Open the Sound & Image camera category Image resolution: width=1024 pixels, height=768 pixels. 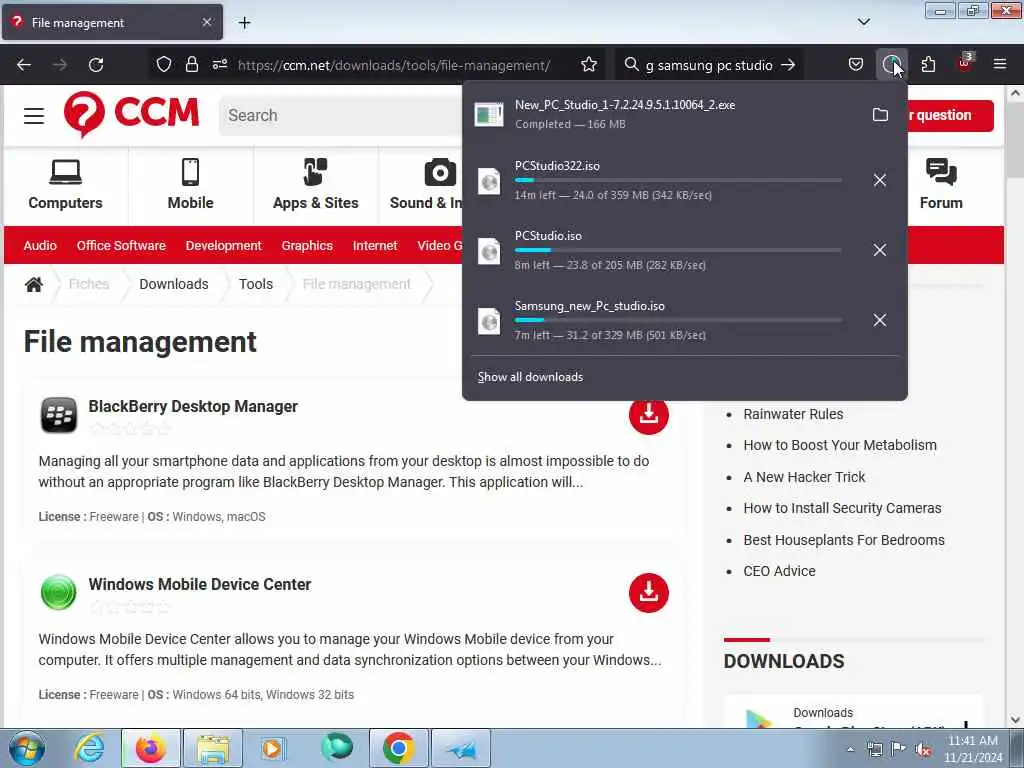(x=425, y=185)
